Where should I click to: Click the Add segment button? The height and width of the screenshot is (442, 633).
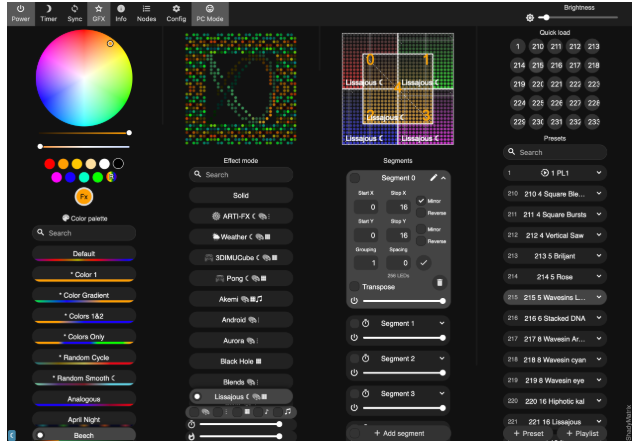[x=397, y=432]
